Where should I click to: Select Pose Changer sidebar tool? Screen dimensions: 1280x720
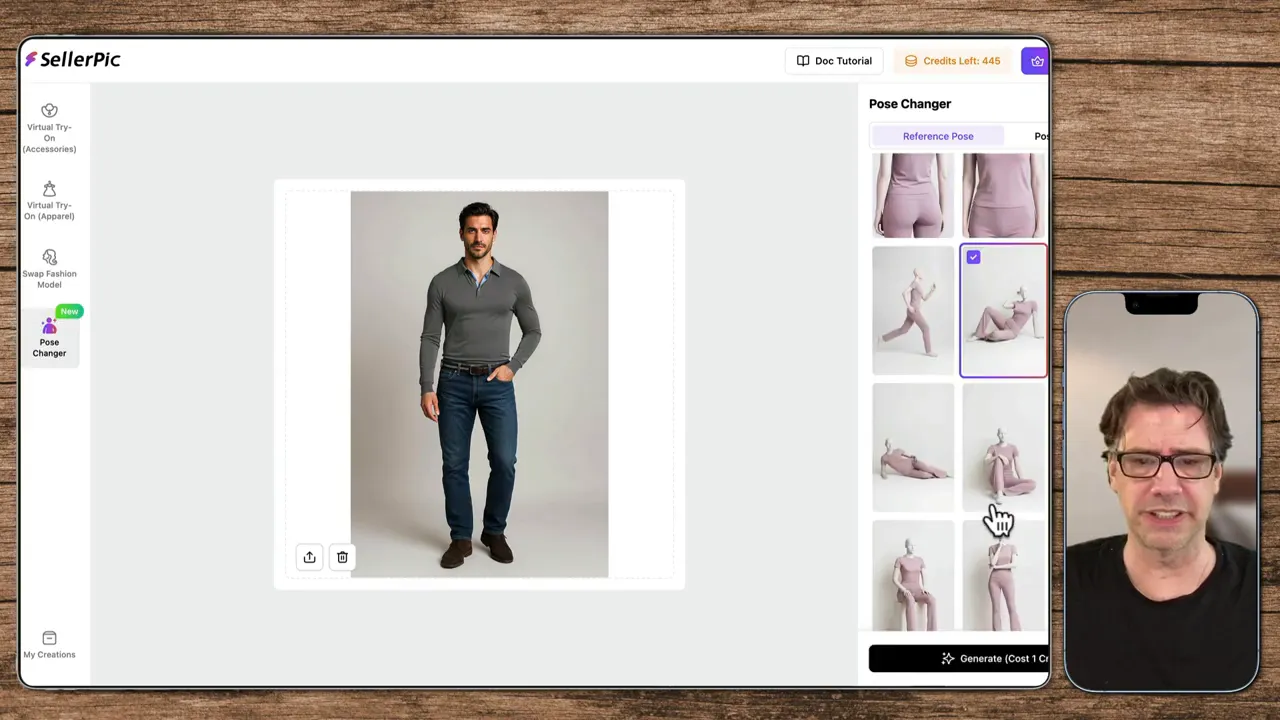tap(49, 337)
